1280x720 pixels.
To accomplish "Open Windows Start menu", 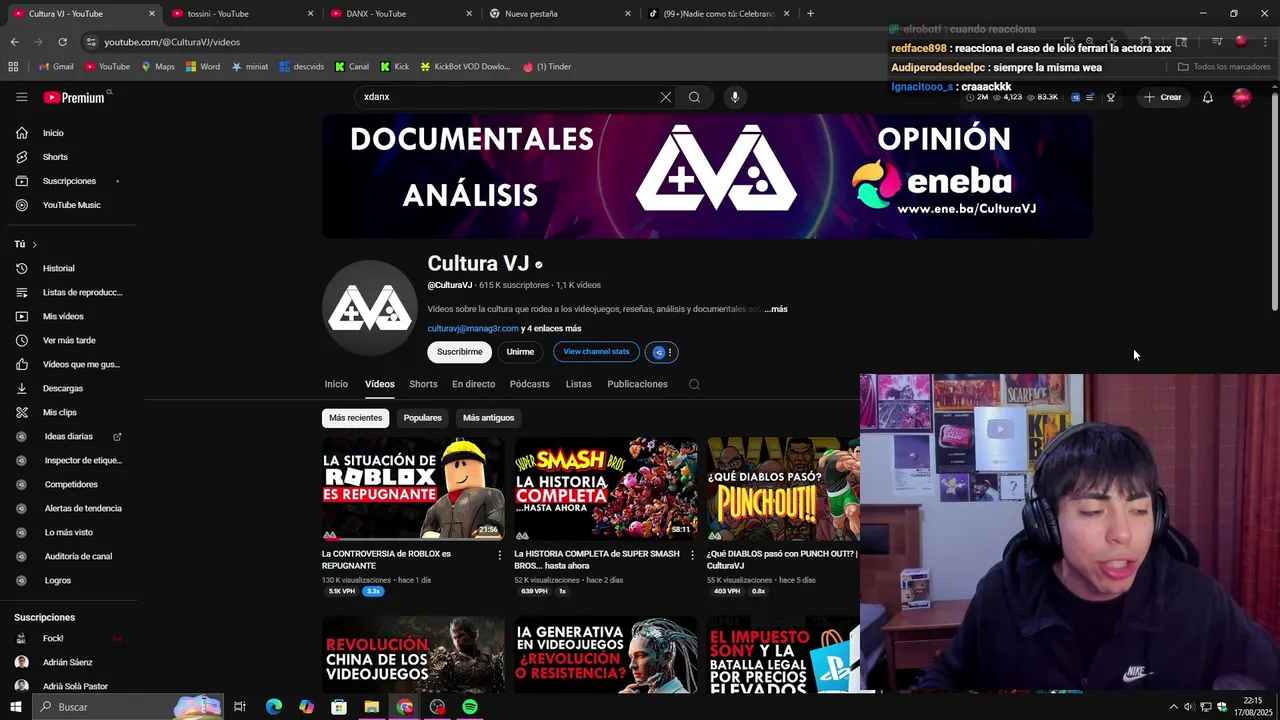I will tap(15, 707).
